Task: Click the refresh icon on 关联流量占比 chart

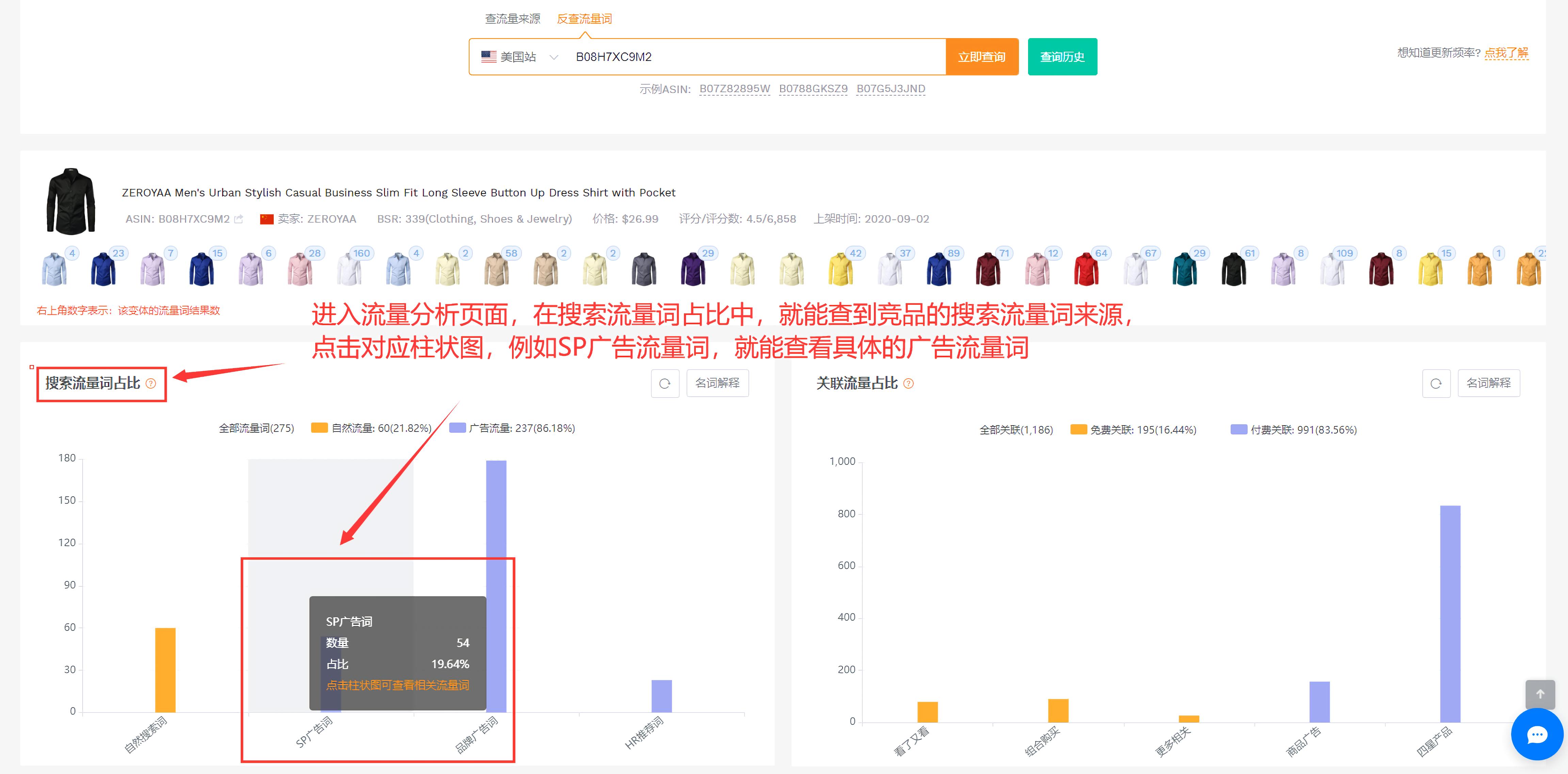Action: (x=1437, y=383)
